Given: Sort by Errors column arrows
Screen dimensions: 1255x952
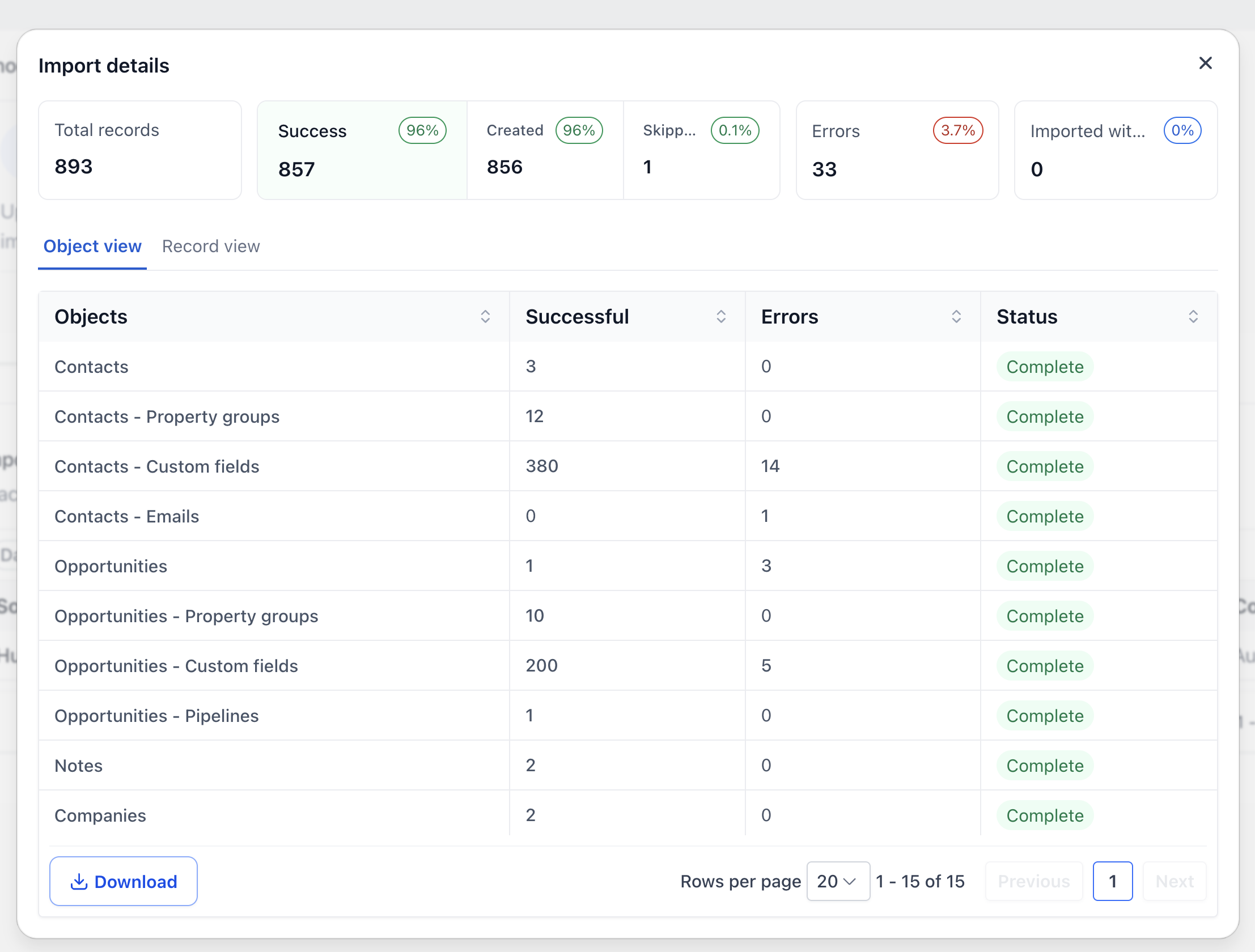Looking at the screenshot, I should 956,317.
